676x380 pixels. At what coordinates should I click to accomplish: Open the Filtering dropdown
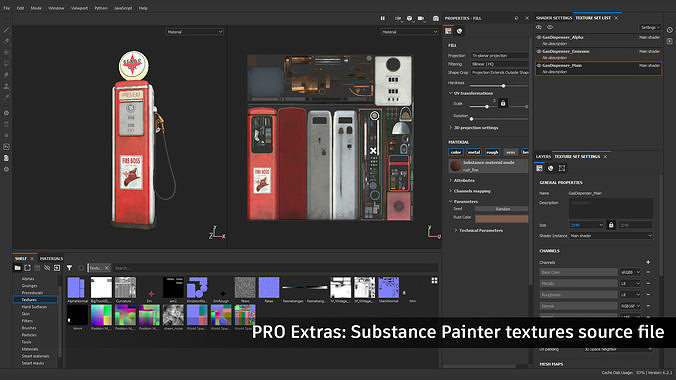pyautogui.click(x=500, y=64)
